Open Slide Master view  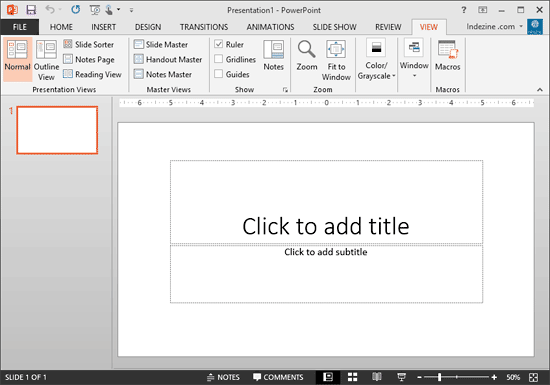tap(161, 45)
